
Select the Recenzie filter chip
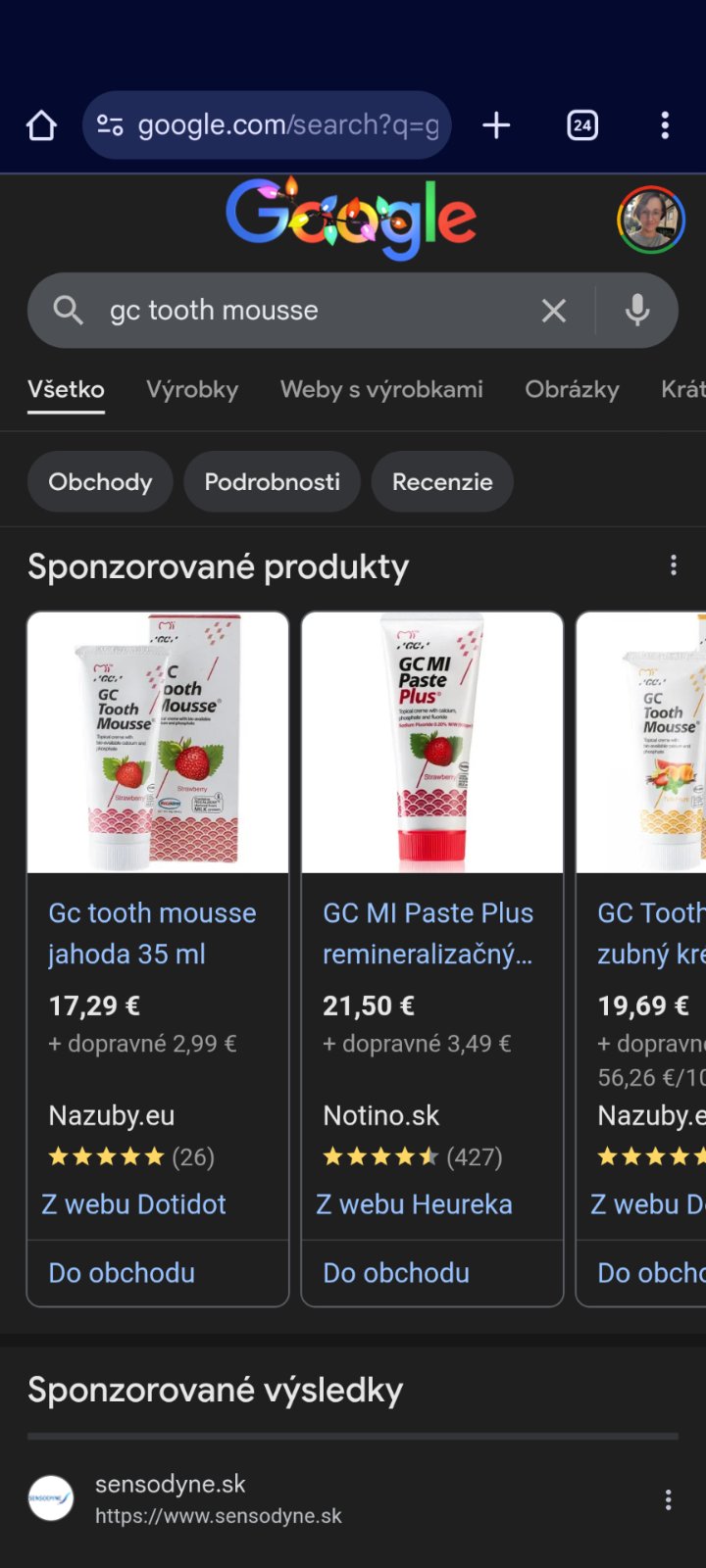(x=442, y=482)
